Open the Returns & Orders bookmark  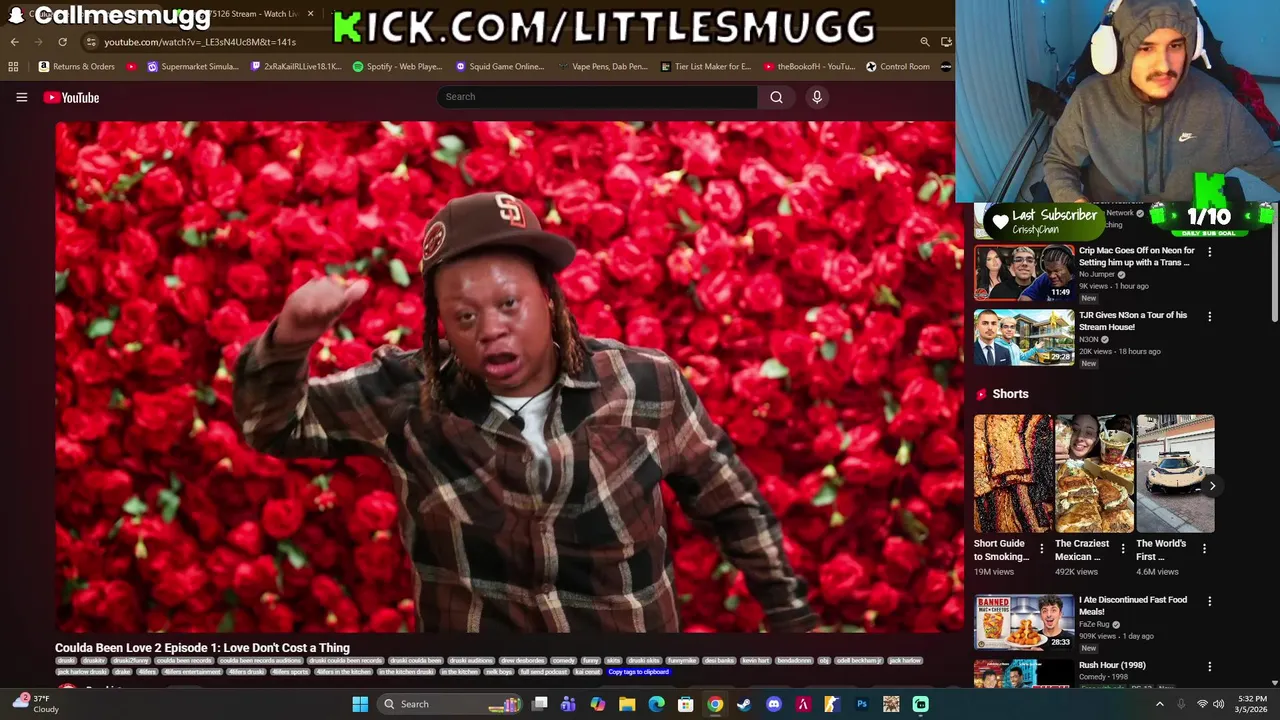(x=77, y=67)
